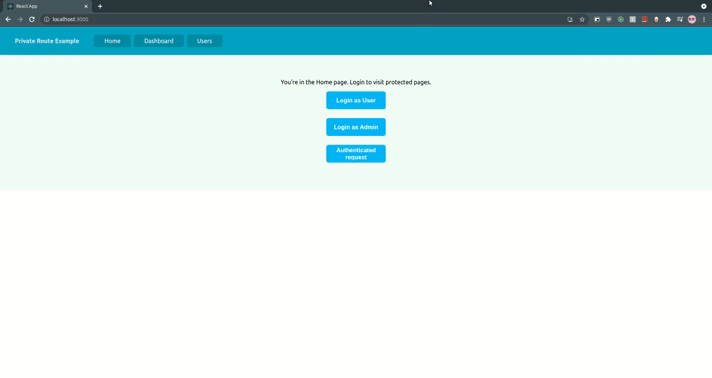Open the Dashboard nav item
The width and height of the screenshot is (712, 378).
pyautogui.click(x=158, y=41)
